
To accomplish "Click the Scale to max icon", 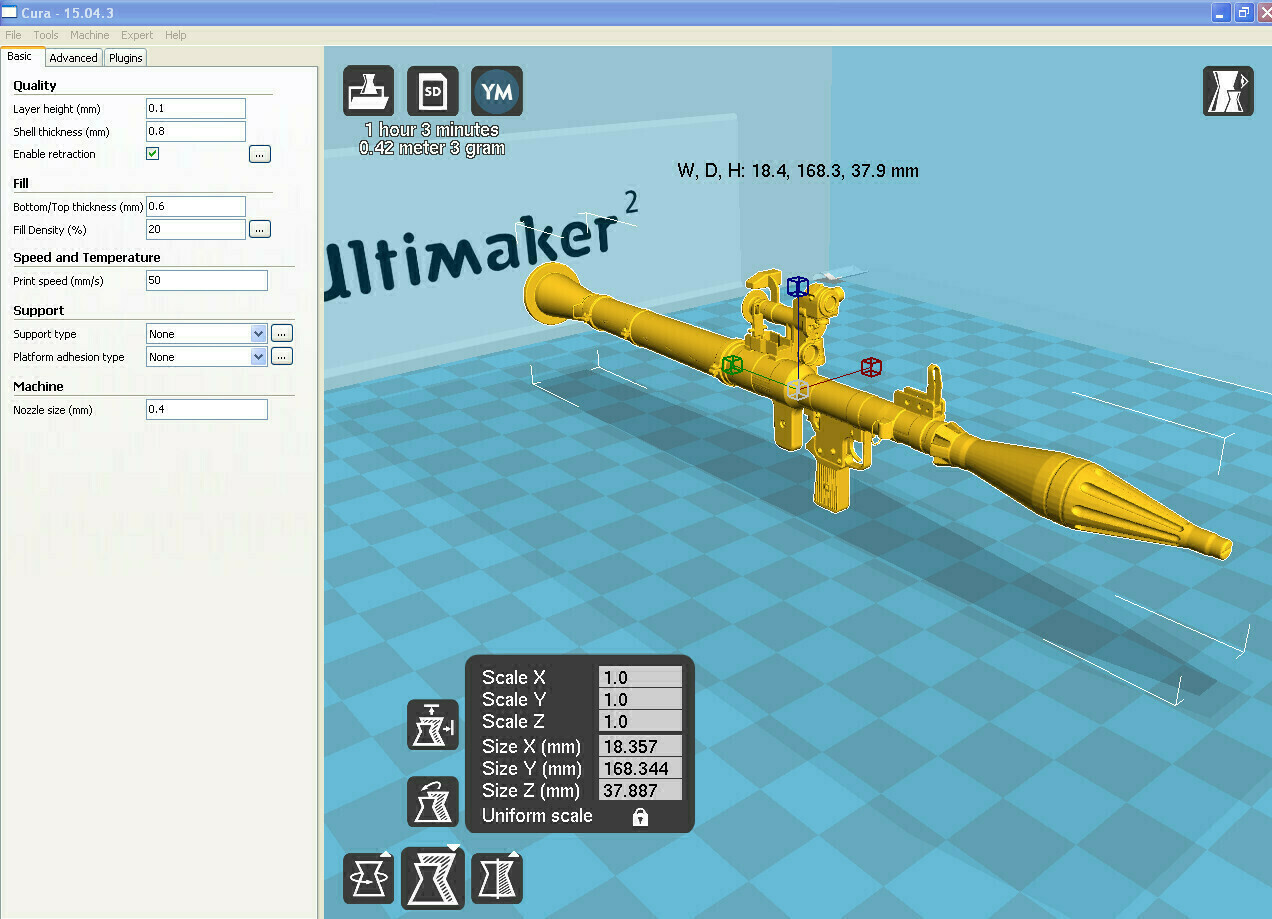I will [x=432, y=725].
